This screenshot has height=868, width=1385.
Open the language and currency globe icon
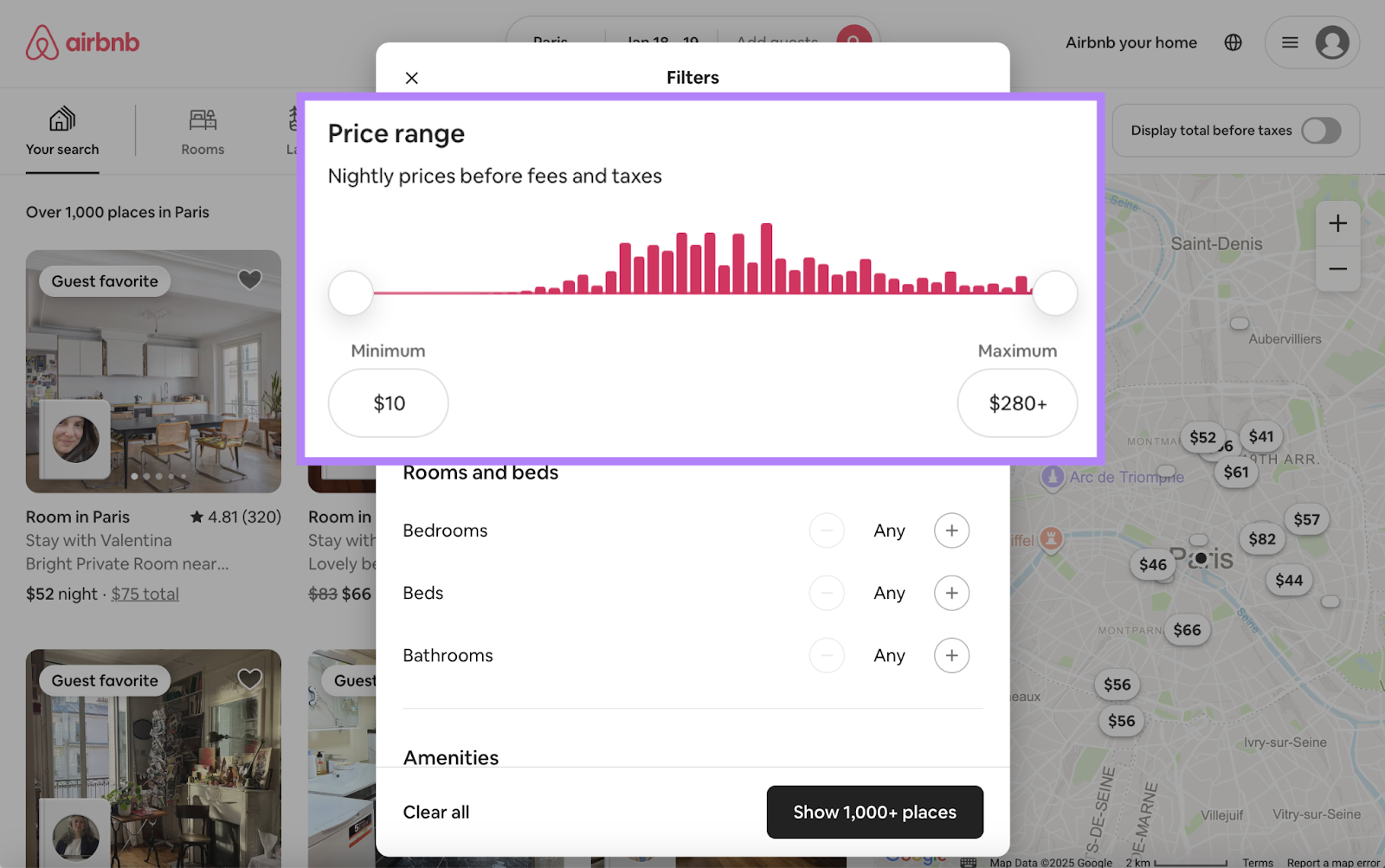click(x=1233, y=42)
